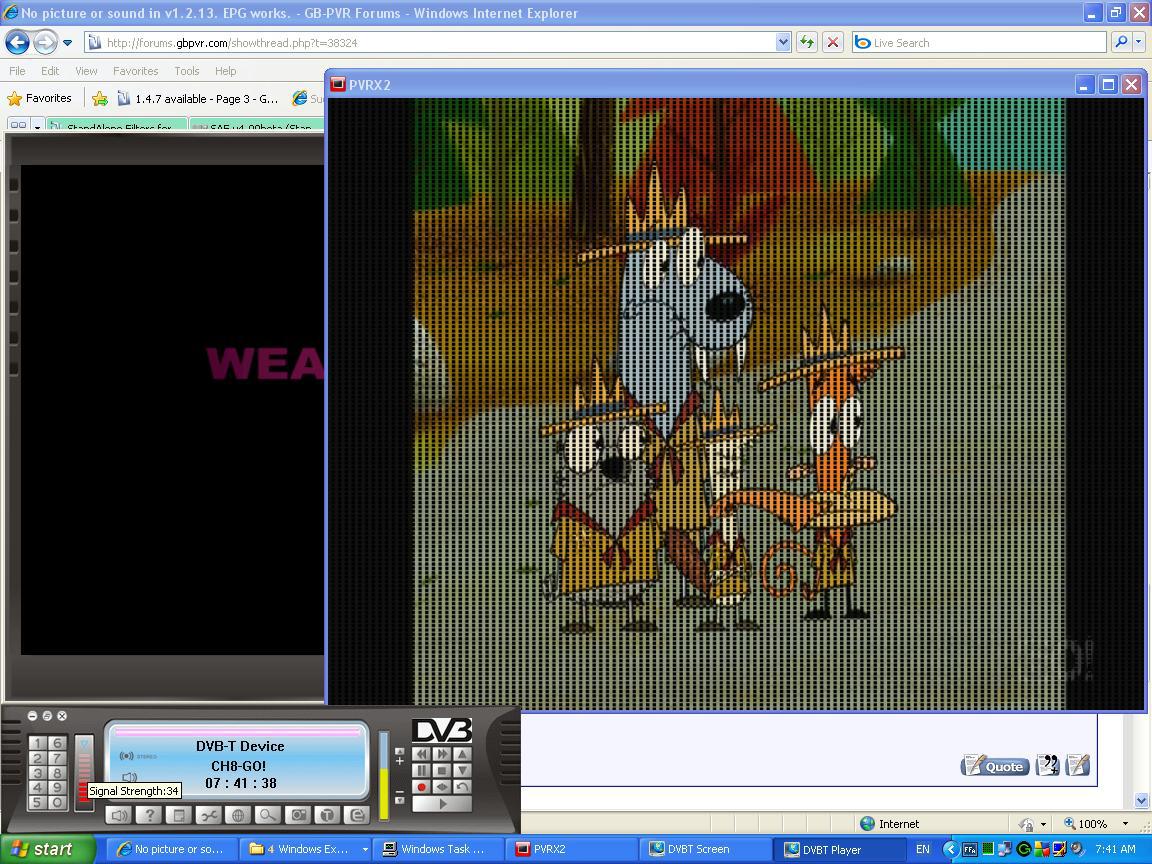Click the wide play button in DVBT Player
Screen dimensions: 1152x864
coord(442,804)
